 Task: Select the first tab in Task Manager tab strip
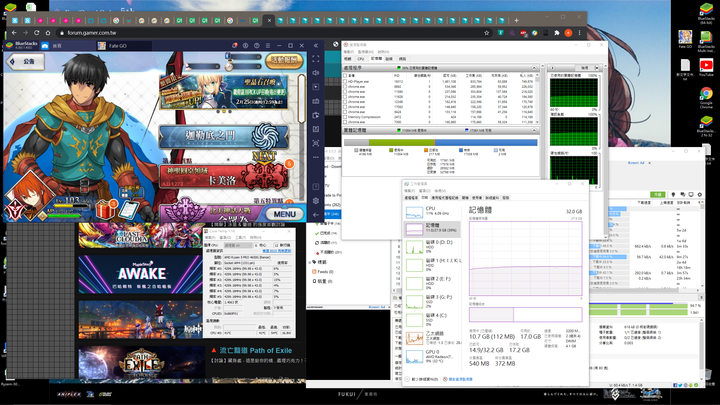(x=410, y=198)
